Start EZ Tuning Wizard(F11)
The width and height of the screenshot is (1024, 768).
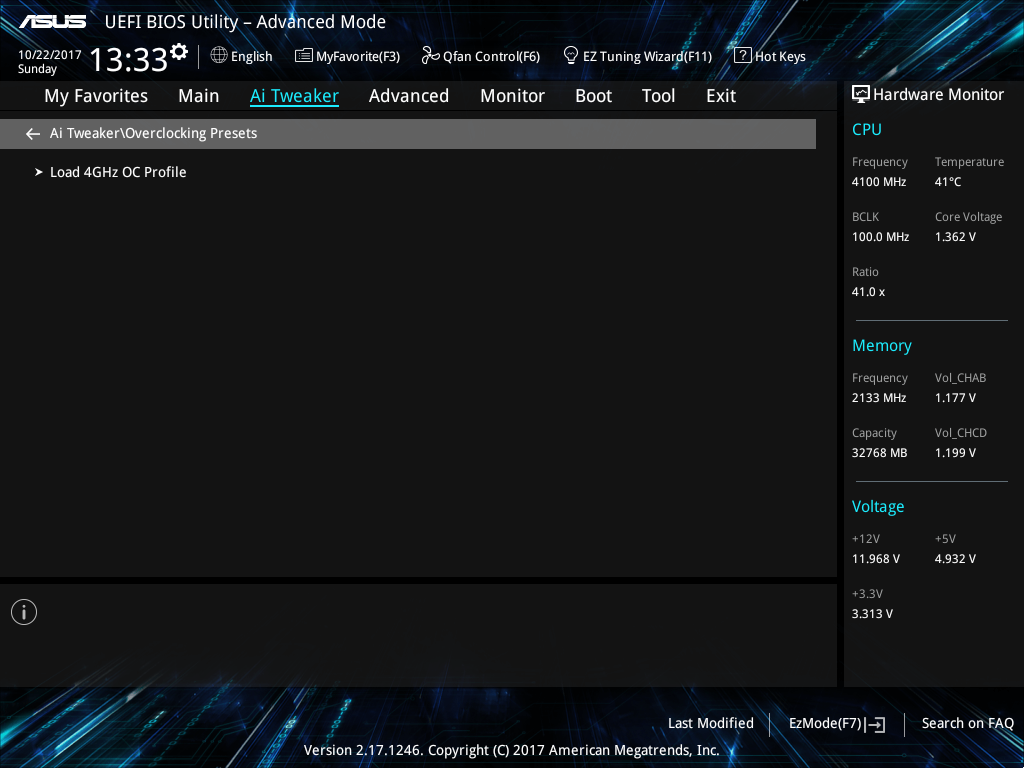pyautogui.click(x=647, y=57)
